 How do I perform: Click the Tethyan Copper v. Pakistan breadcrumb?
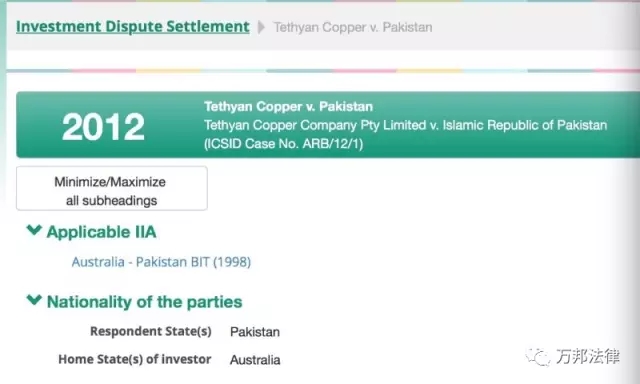click(x=353, y=27)
